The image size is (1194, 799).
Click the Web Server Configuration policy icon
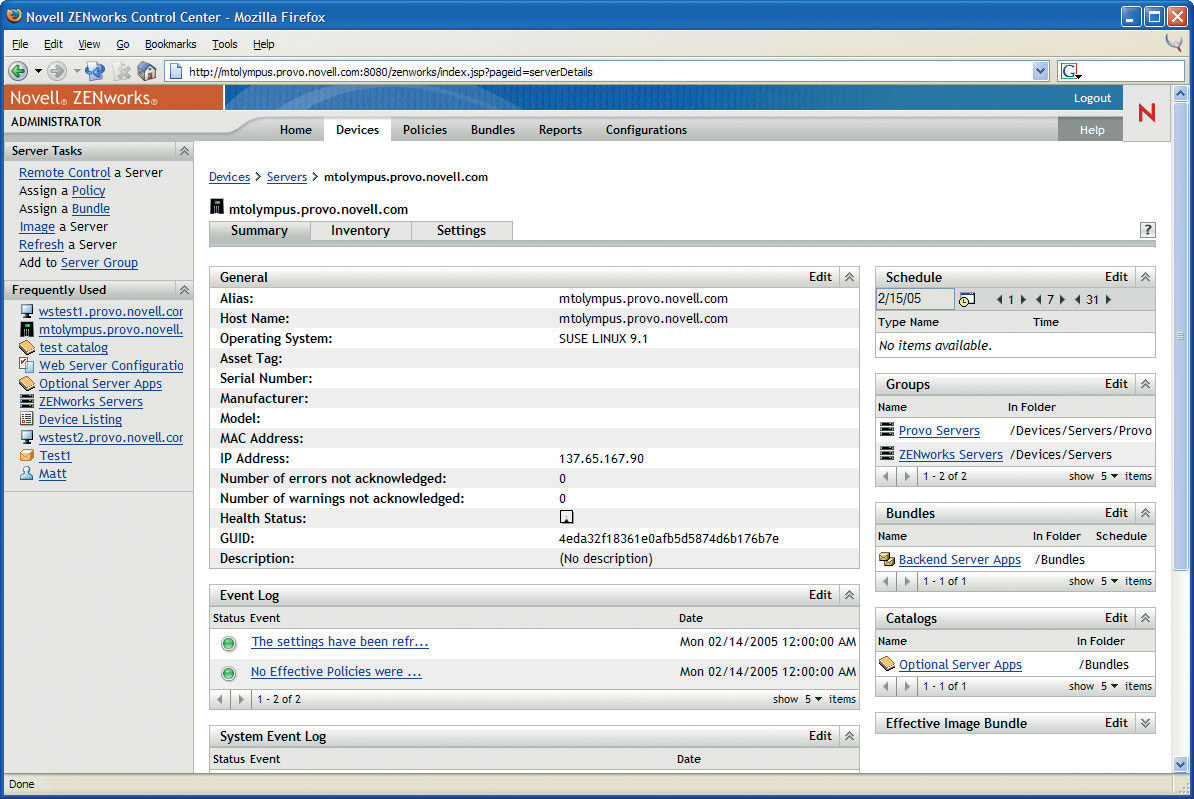point(27,366)
